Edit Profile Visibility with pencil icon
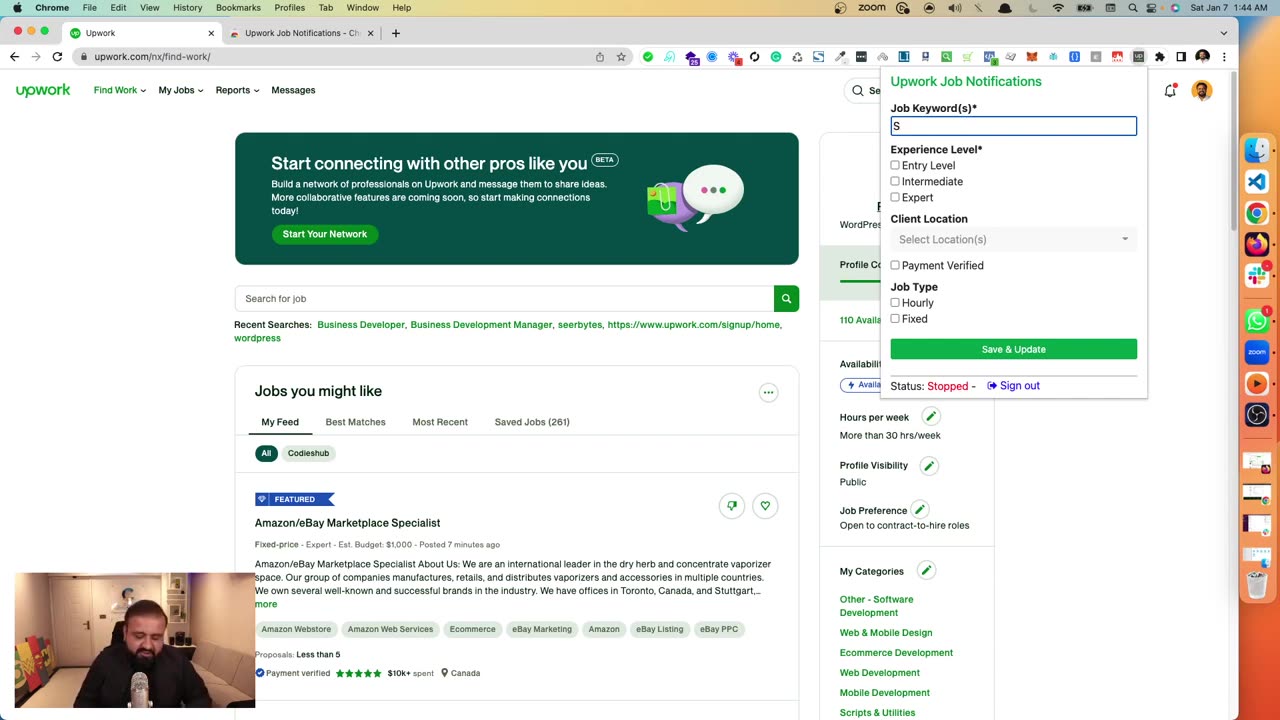The width and height of the screenshot is (1280, 720). 929,465
